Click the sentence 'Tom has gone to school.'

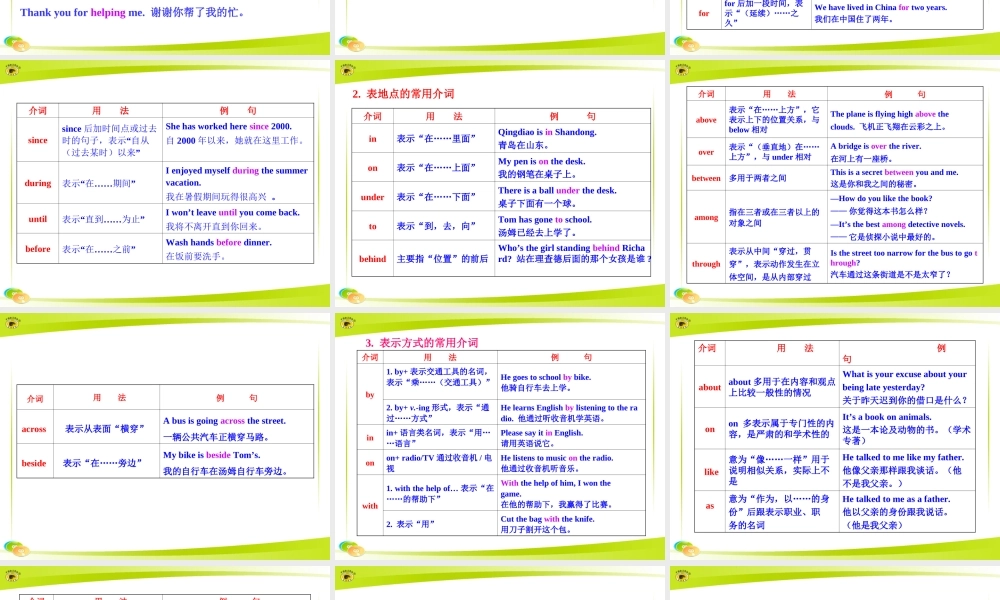[545, 219]
